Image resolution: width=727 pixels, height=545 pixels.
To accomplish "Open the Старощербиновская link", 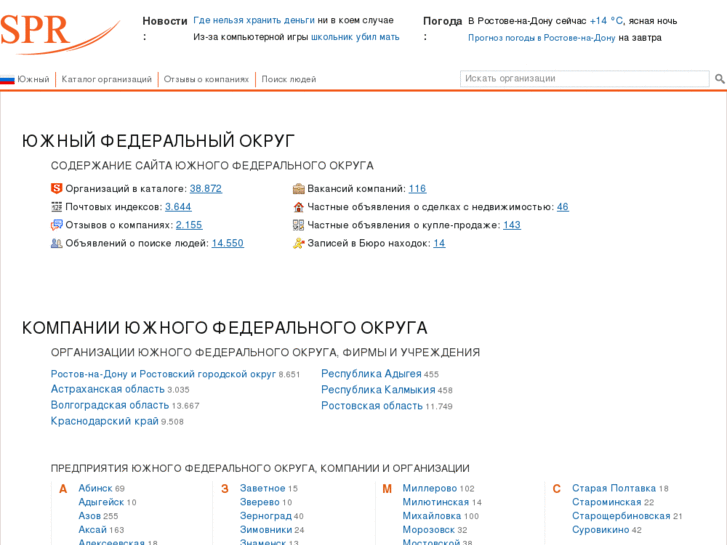I will [x=621, y=516].
